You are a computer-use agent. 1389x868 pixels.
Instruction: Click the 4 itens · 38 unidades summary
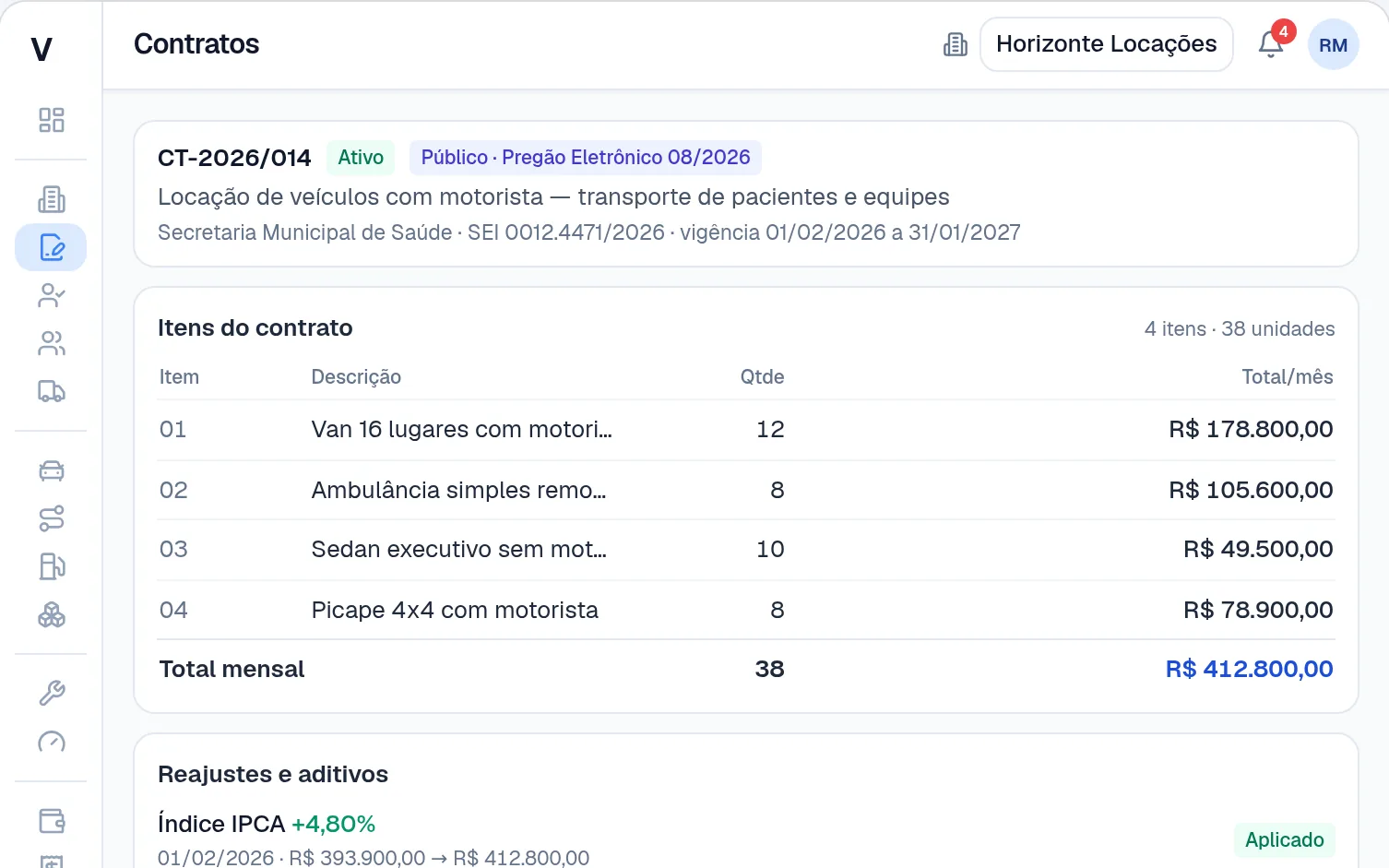point(1240,328)
